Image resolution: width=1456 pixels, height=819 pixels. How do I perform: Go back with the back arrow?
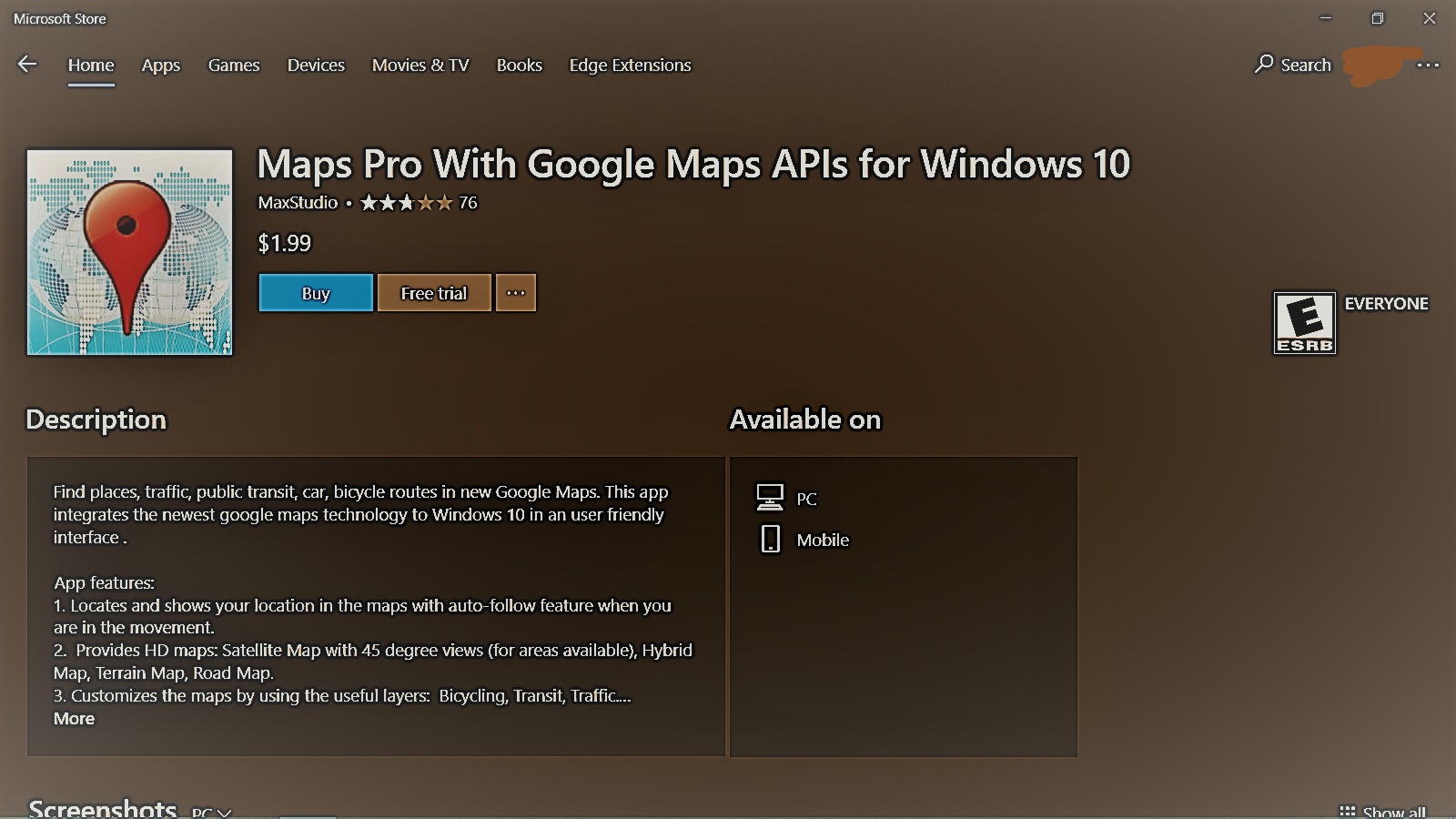point(27,64)
